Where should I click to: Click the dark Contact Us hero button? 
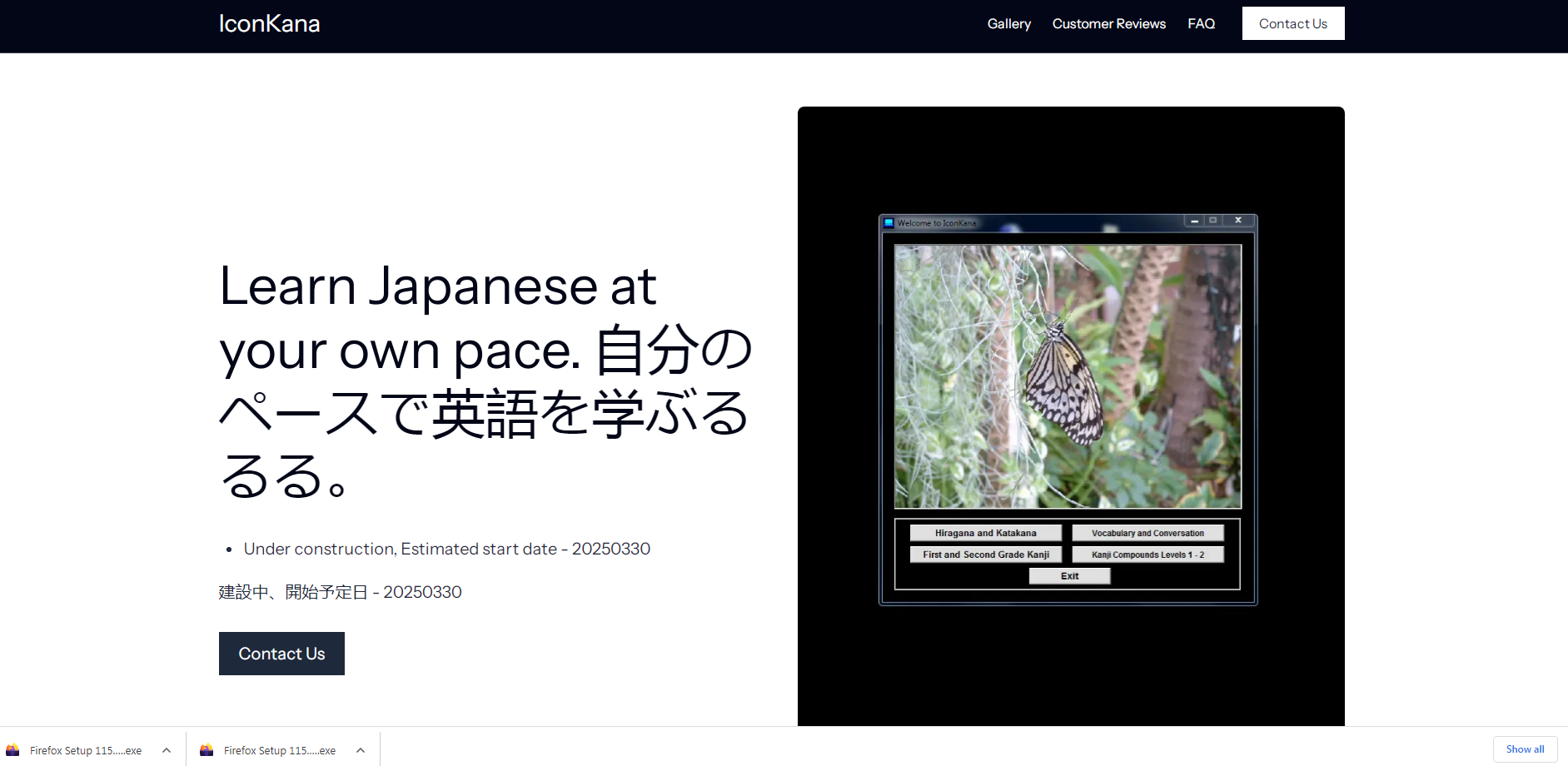coord(281,654)
